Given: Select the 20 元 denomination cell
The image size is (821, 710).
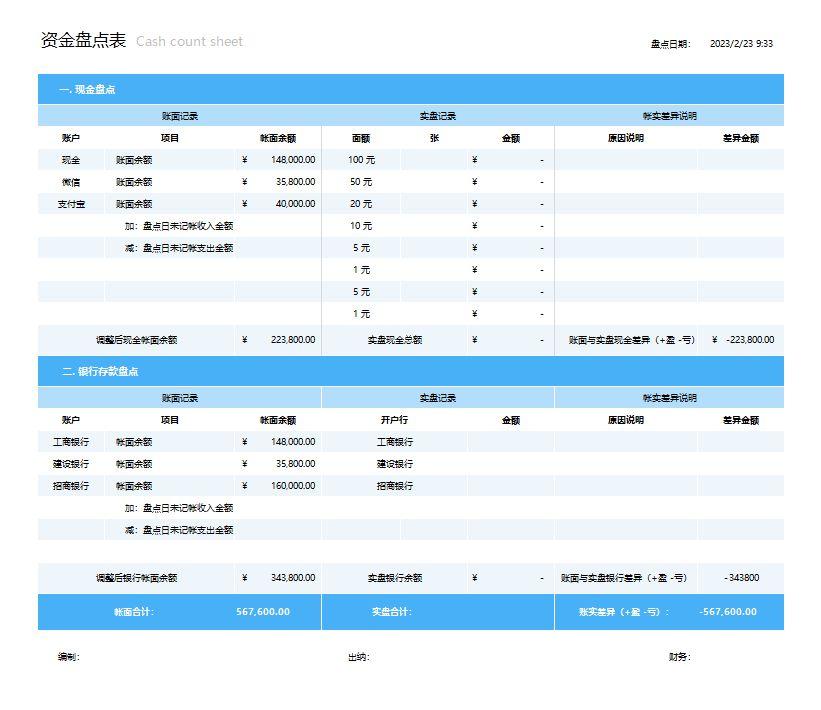Looking at the screenshot, I should [x=361, y=204].
